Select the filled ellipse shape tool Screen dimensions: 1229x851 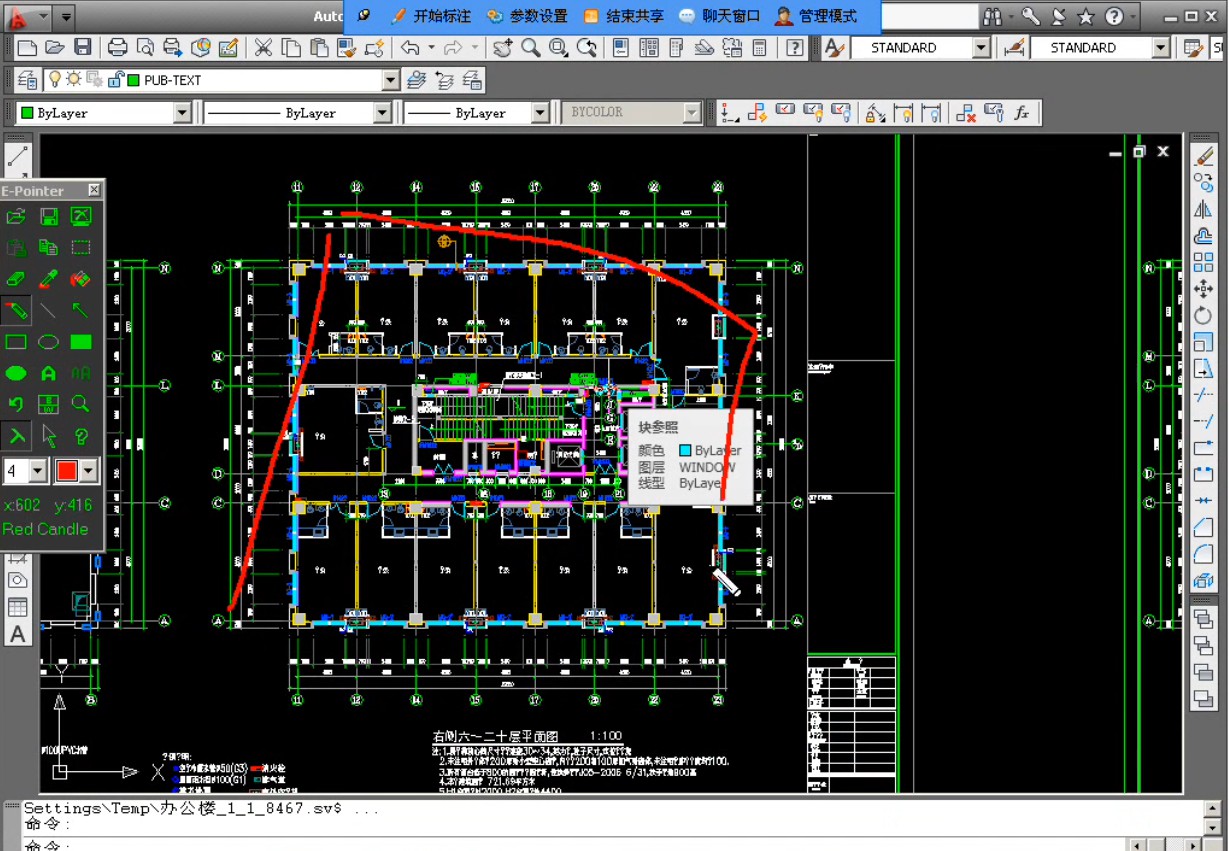tap(16, 373)
